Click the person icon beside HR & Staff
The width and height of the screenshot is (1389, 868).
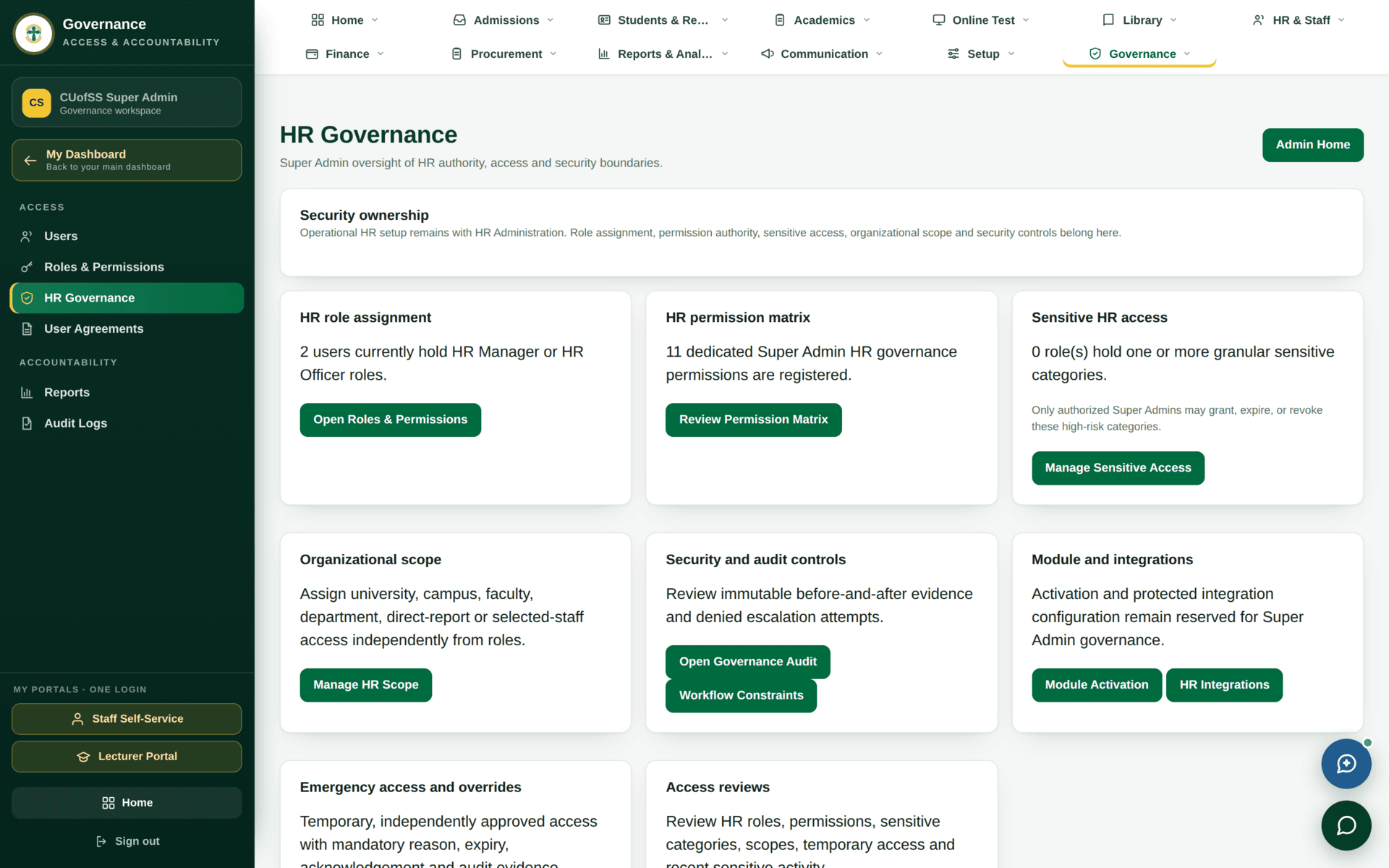[x=1259, y=20]
